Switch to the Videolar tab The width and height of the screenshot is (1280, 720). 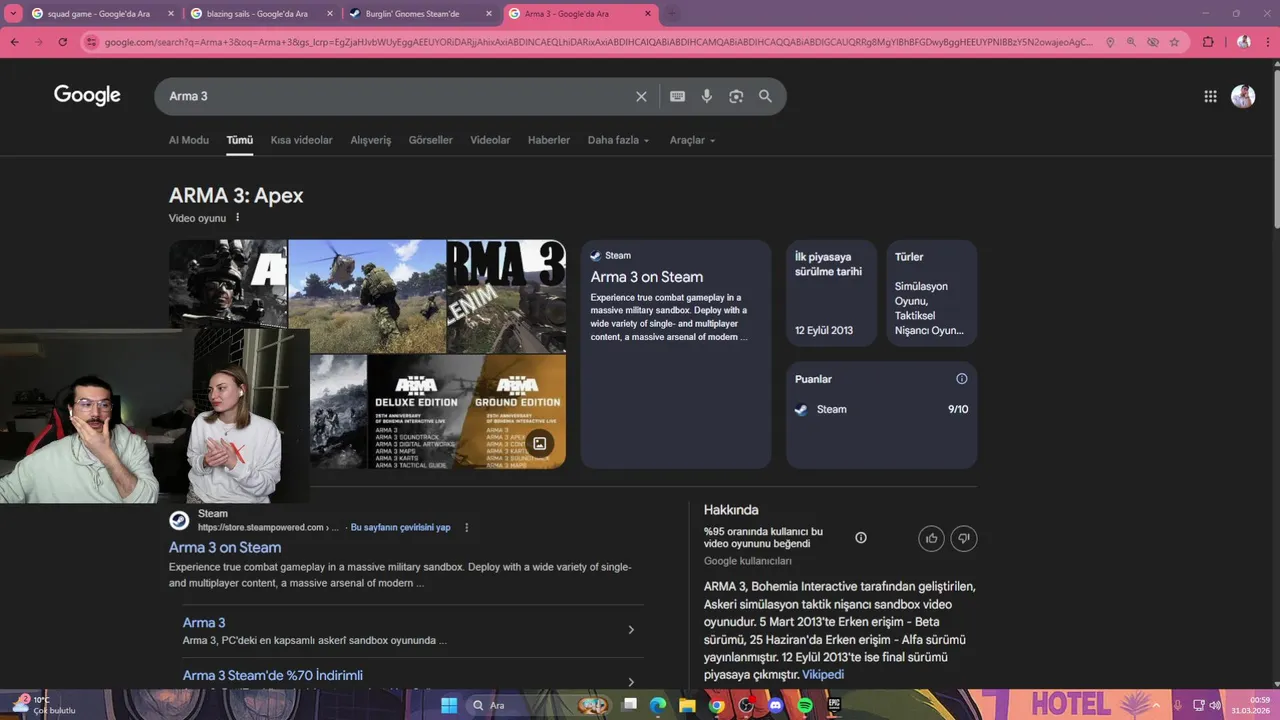tap(490, 140)
